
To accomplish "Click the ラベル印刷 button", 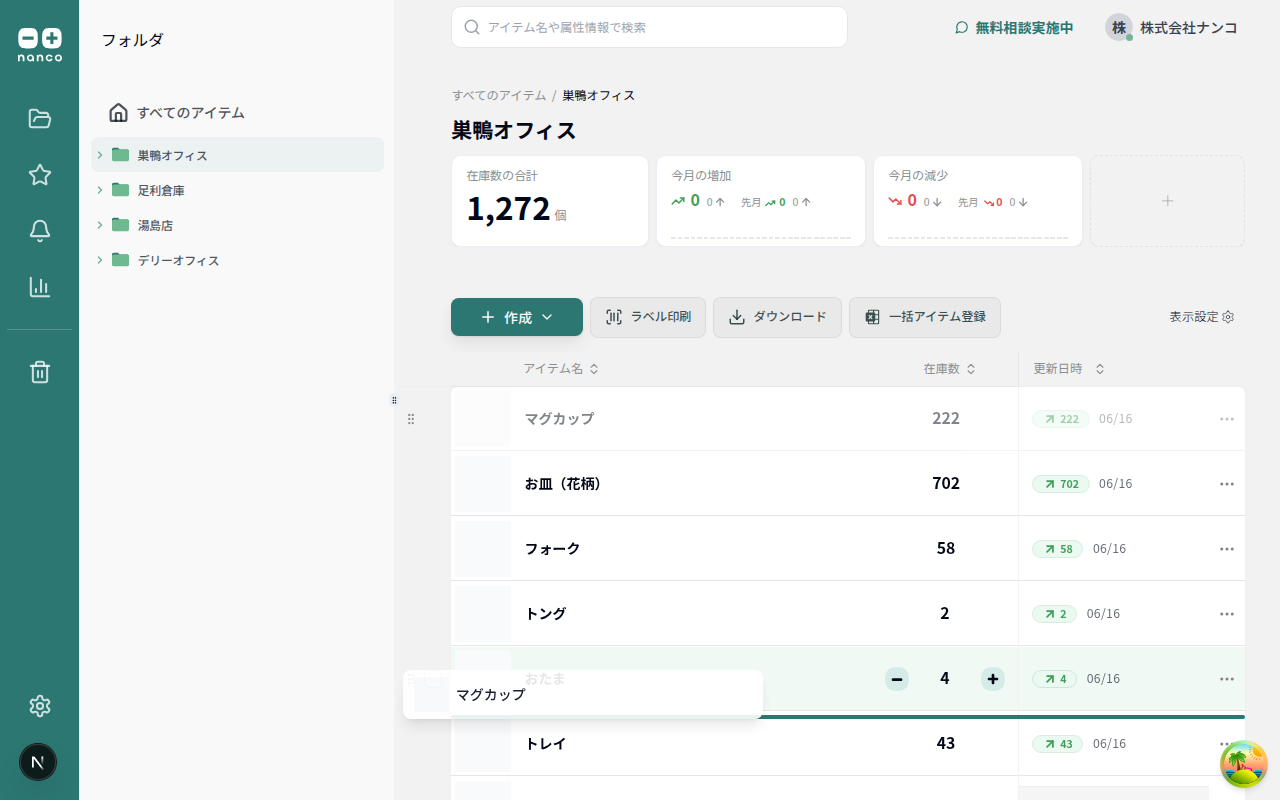I will pyautogui.click(x=648, y=317).
